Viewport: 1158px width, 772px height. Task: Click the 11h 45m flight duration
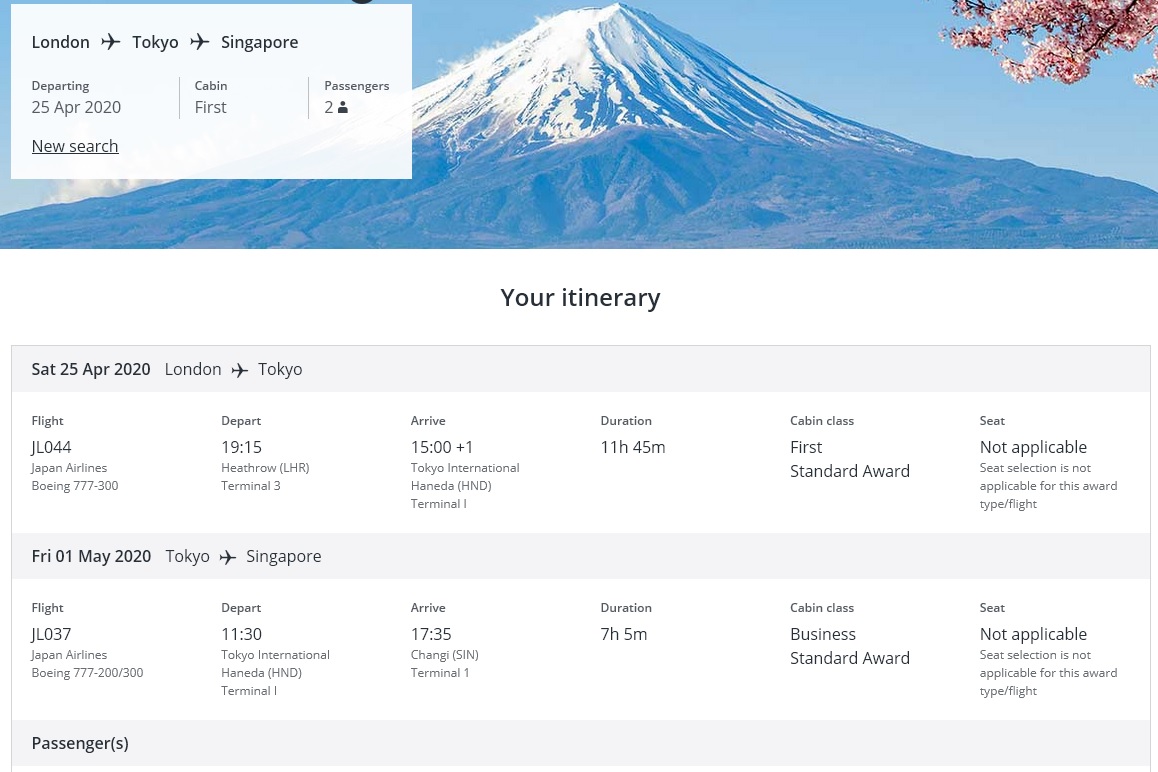(x=632, y=447)
